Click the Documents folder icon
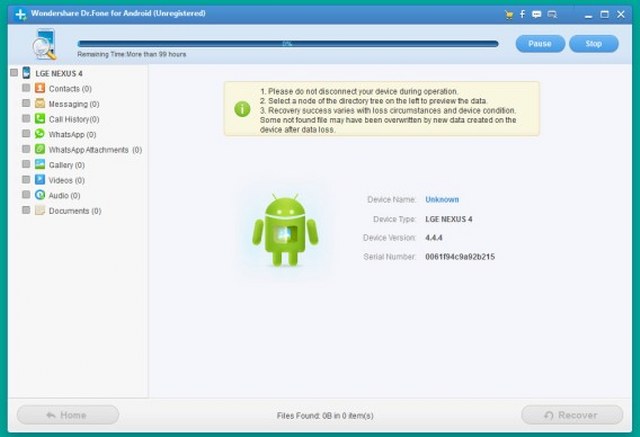 point(40,210)
